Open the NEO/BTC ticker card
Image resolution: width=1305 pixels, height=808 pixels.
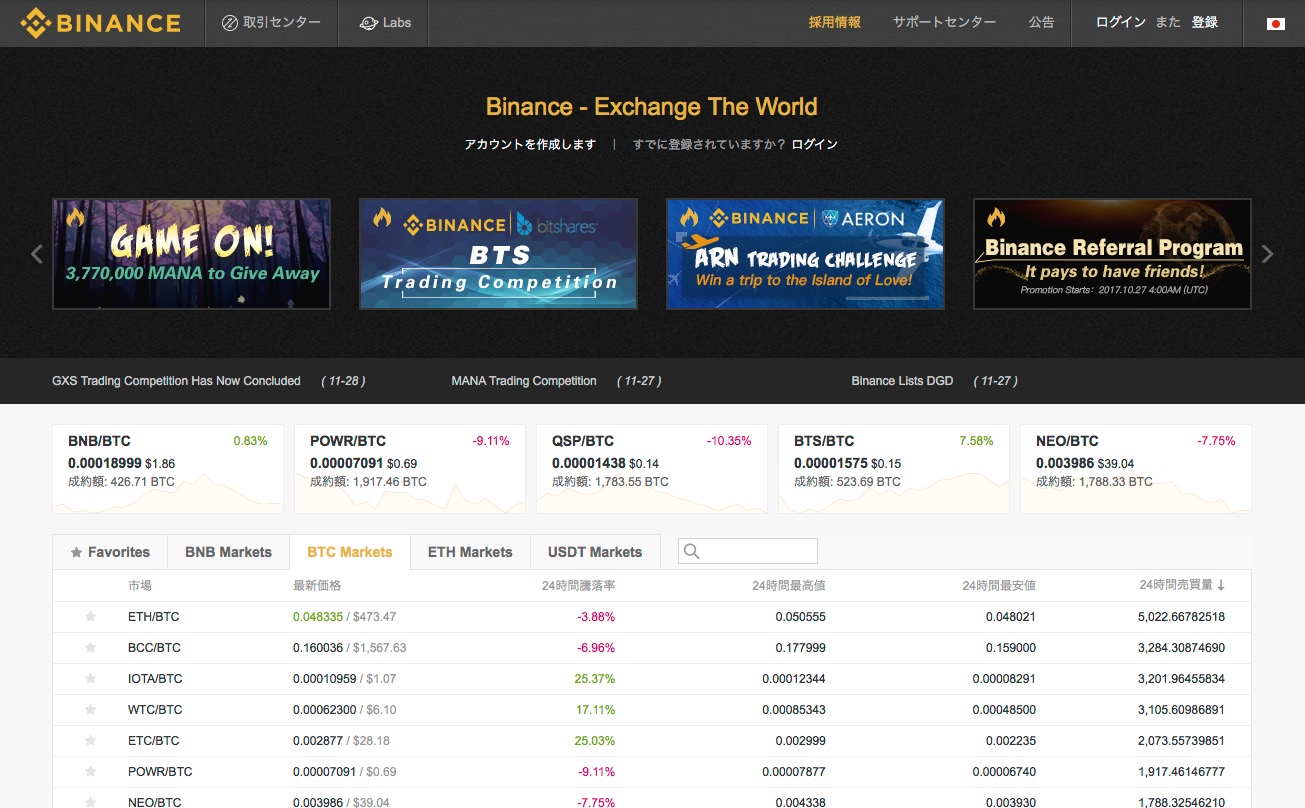1136,469
